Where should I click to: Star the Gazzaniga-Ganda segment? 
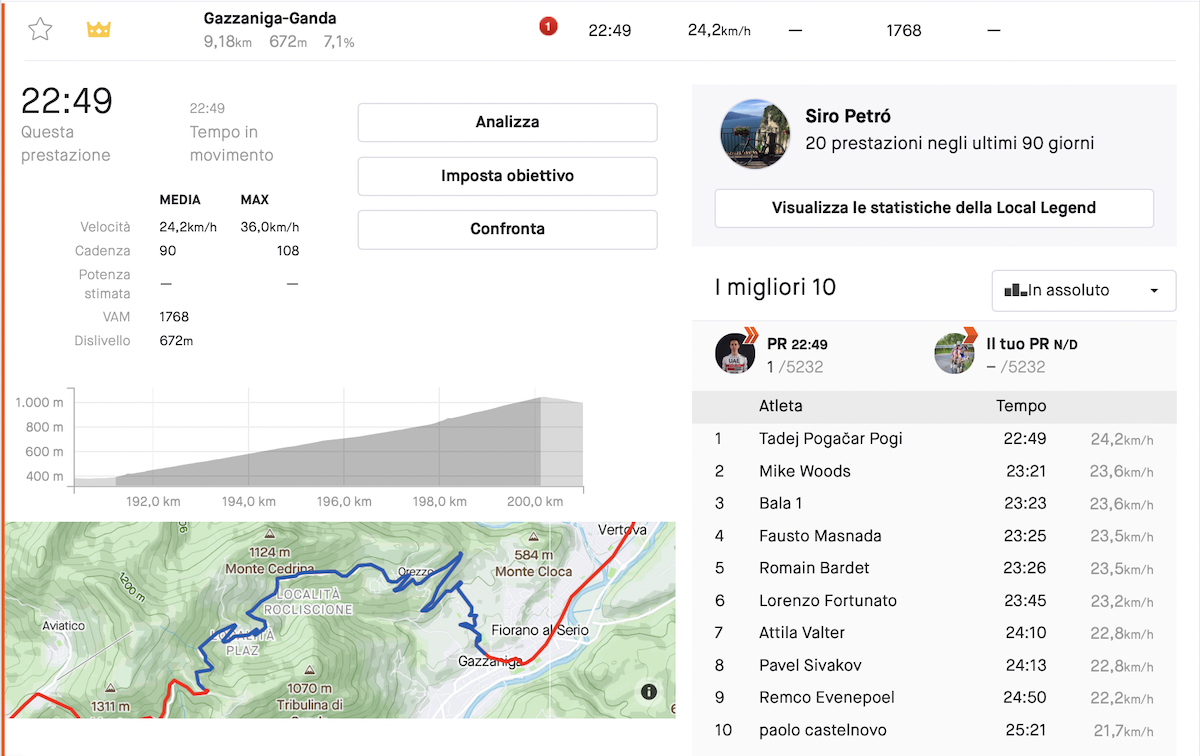(39, 30)
